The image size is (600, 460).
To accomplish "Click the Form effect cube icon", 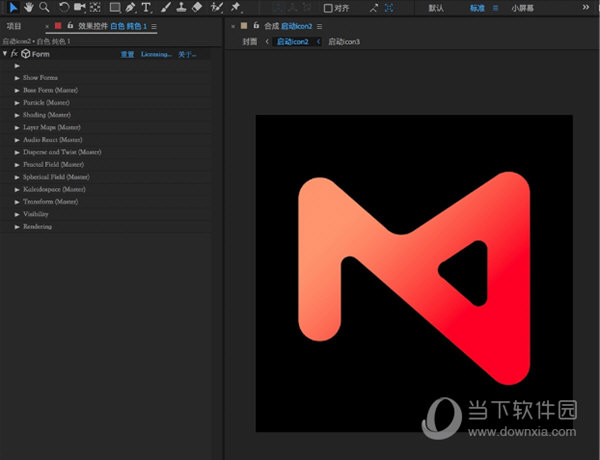I will [26, 54].
